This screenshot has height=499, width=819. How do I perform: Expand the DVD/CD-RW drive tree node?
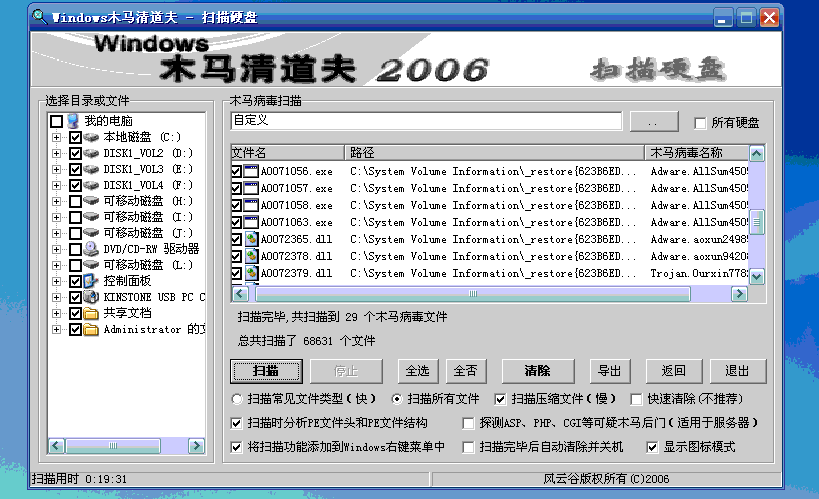tap(56, 249)
